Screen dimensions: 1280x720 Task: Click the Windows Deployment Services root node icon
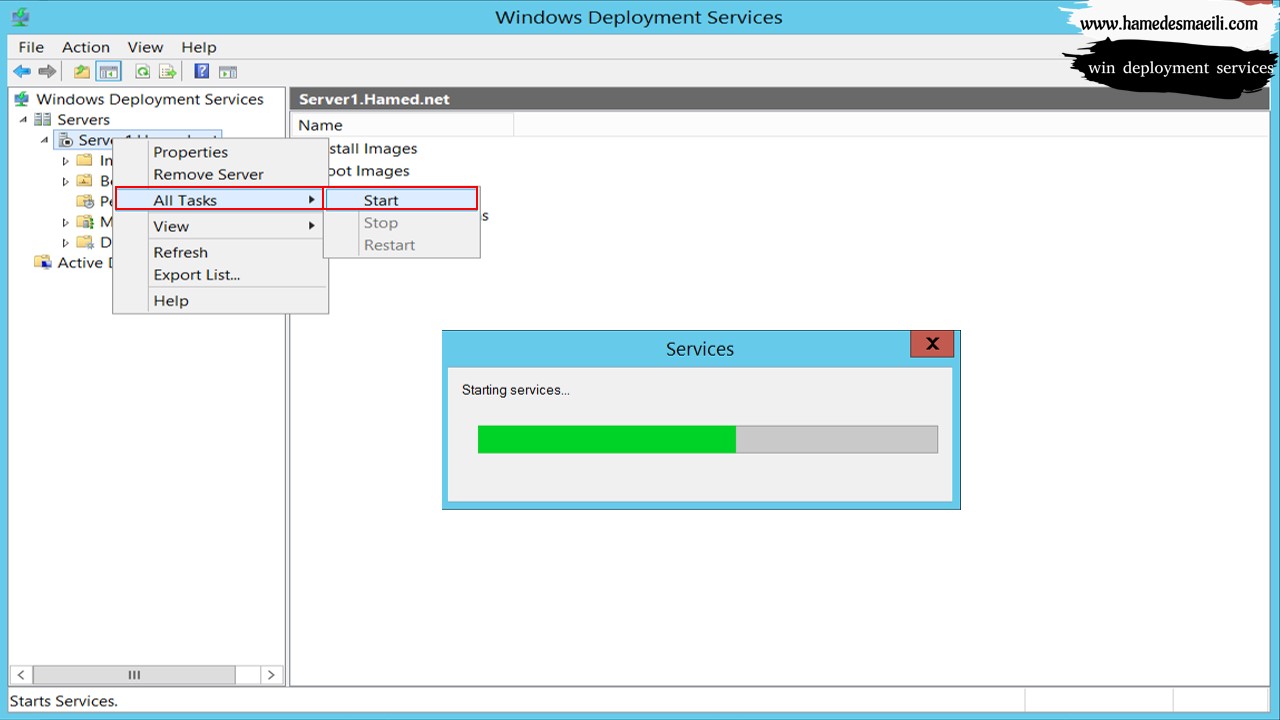(x=22, y=99)
